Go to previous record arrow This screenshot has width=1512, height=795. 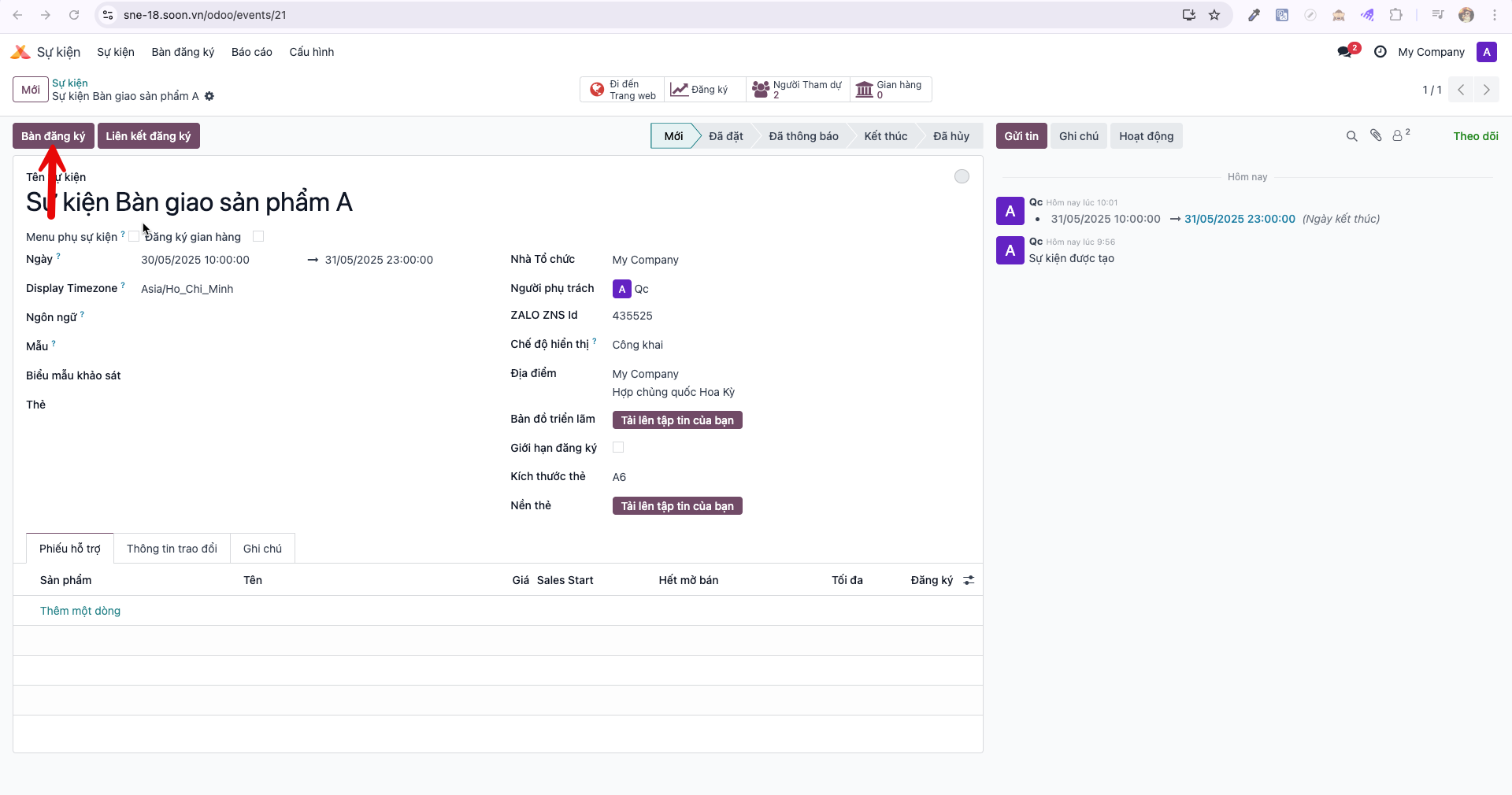1461,90
